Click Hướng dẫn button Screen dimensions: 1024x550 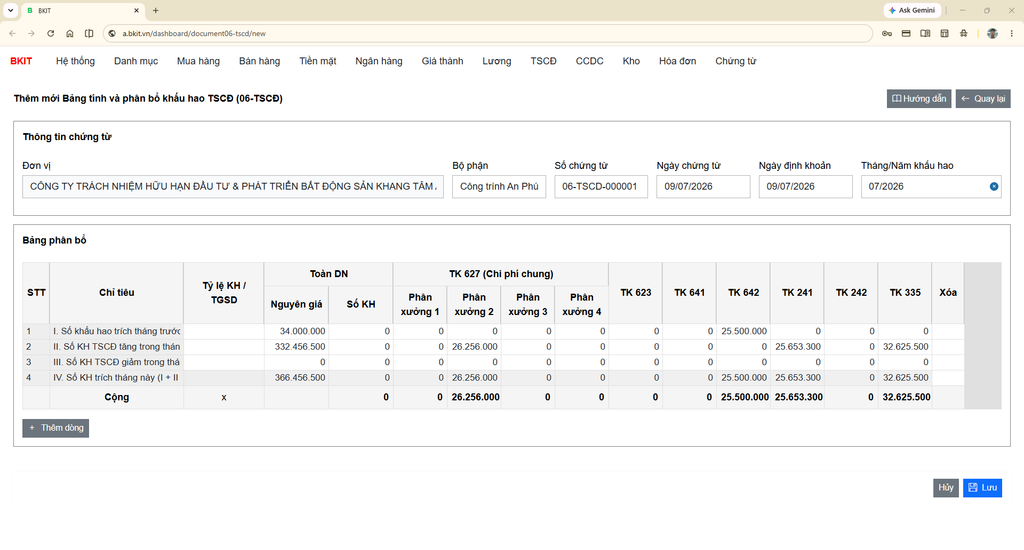919,99
